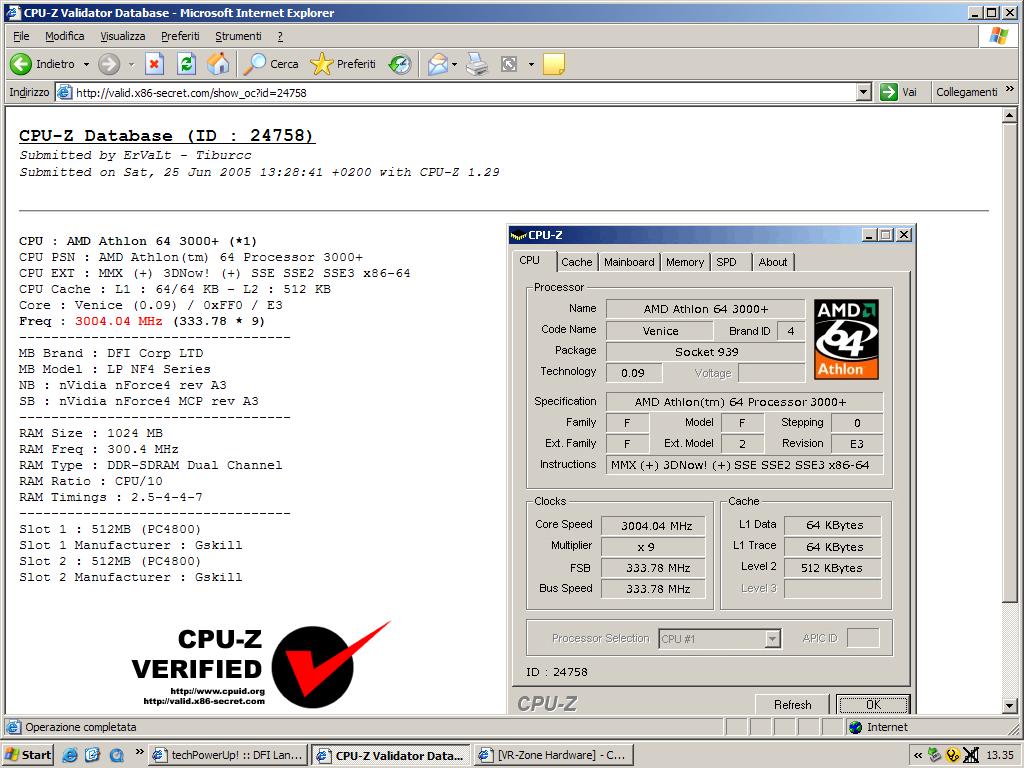This screenshot has height=768, width=1024.
Task: Click the Edit page icon
Action: click(x=509, y=64)
